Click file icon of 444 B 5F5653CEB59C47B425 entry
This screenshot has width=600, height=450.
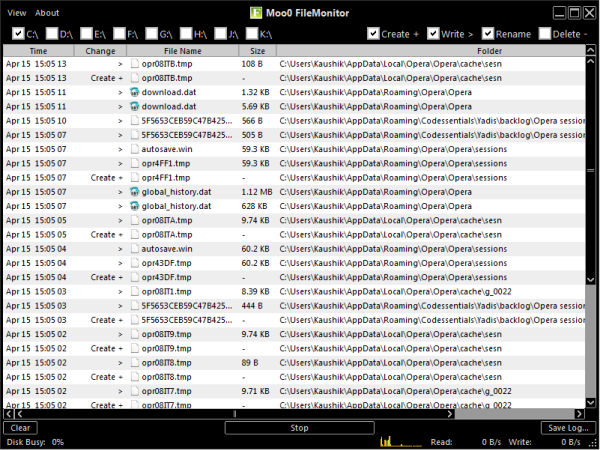pos(134,306)
